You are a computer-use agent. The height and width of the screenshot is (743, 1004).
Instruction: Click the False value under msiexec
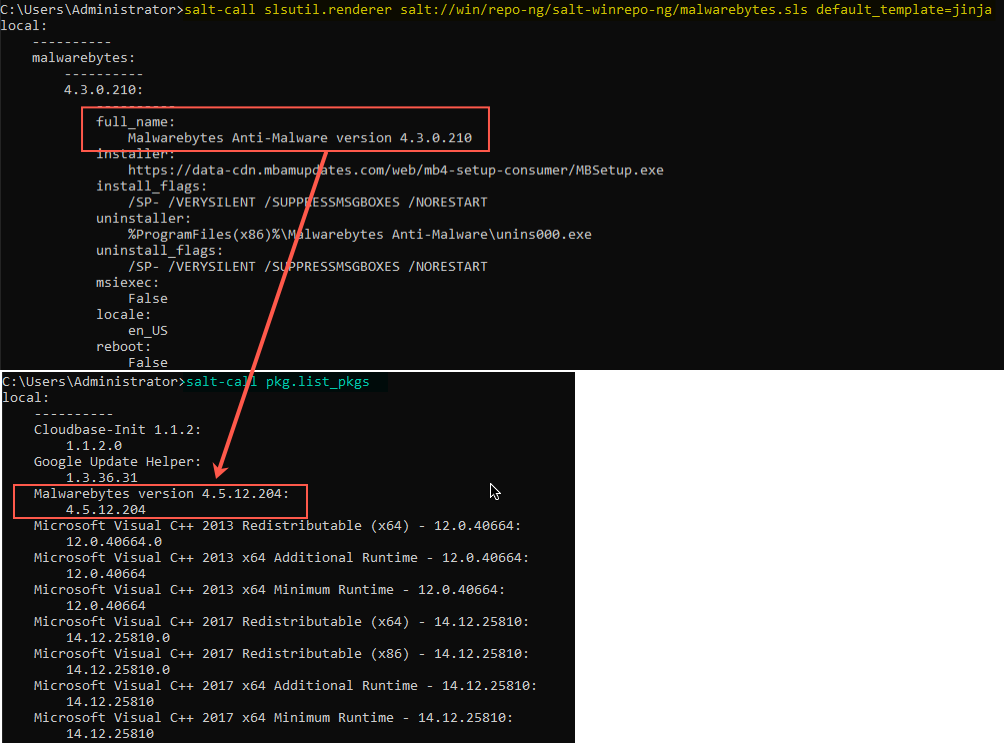[x=147, y=298]
